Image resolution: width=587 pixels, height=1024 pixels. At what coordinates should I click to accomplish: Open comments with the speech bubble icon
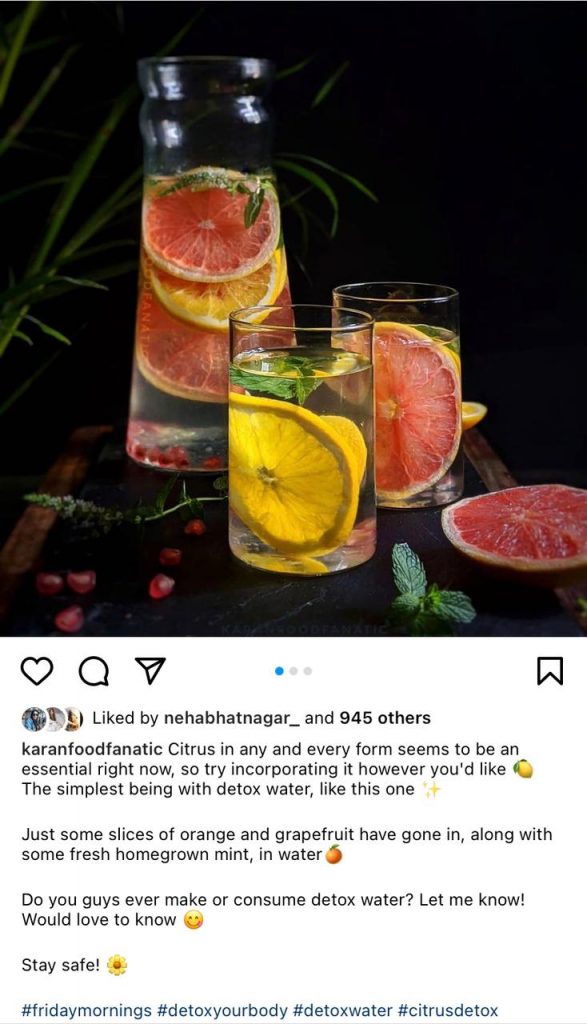[94, 671]
